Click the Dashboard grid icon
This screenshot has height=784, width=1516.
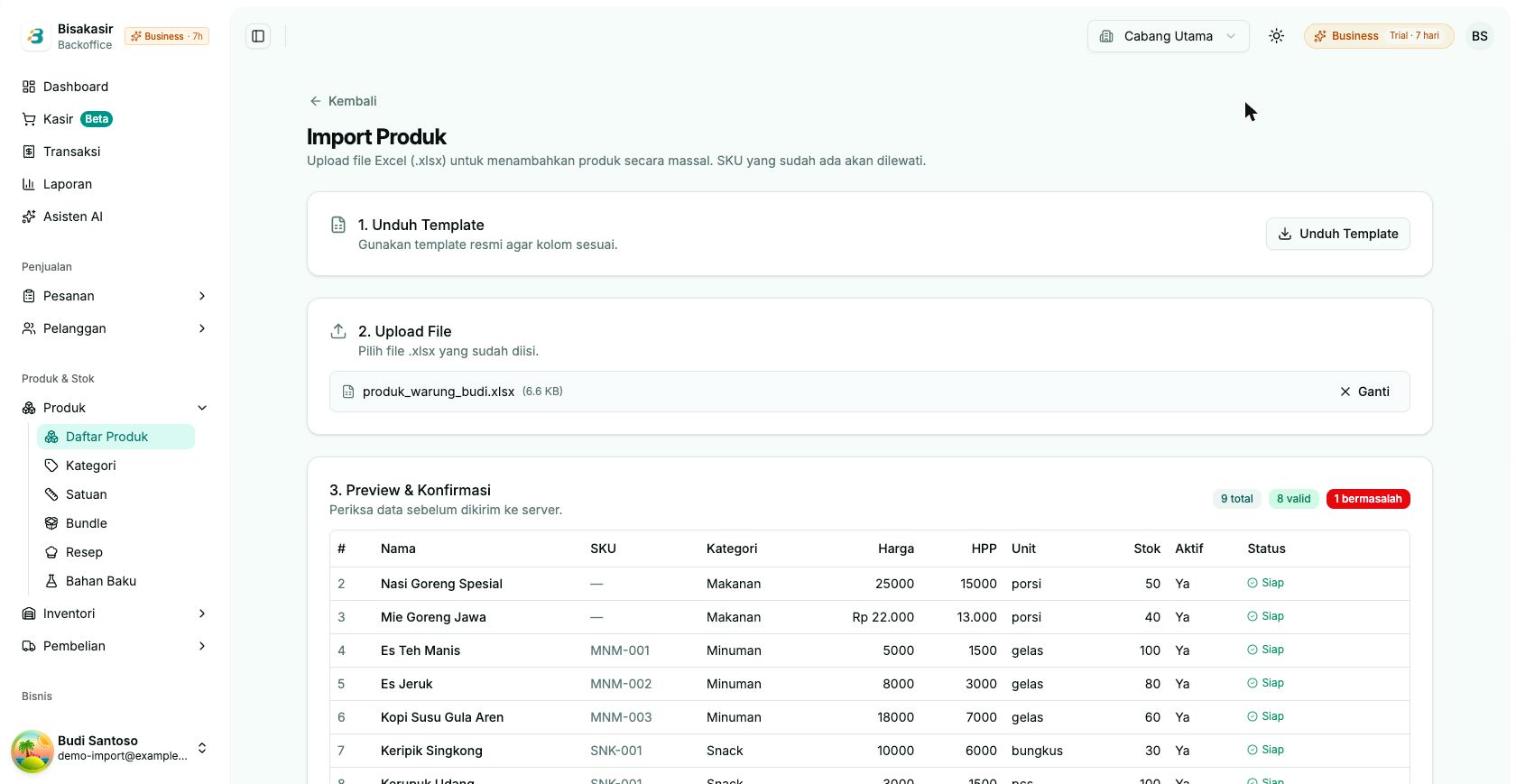click(29, 87)
